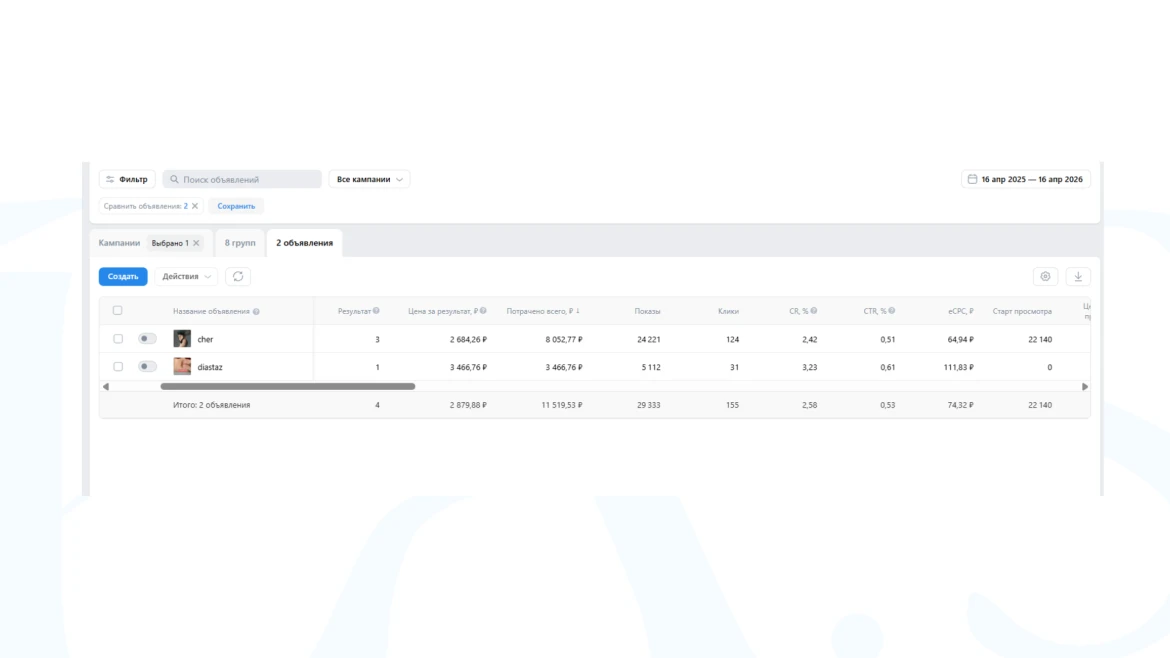Remove the 'Сравнить объявления: 2' filter chip

[195, 206]
